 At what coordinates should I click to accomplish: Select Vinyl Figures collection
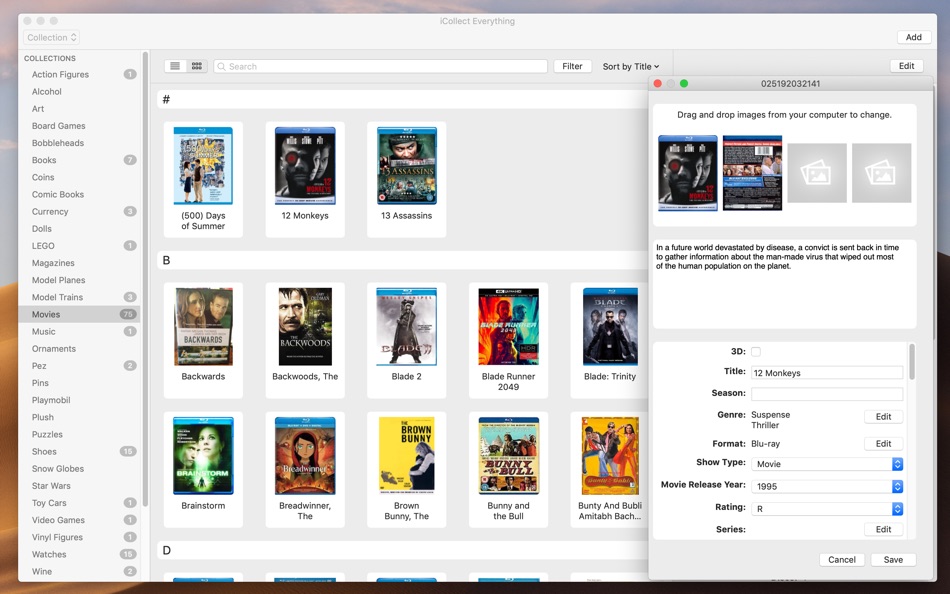tap(79, 537)
